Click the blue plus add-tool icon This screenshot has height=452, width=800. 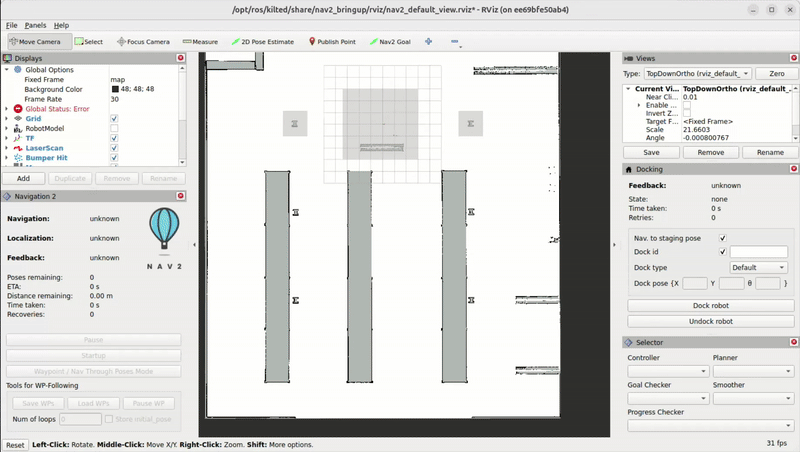click(429, 42)
